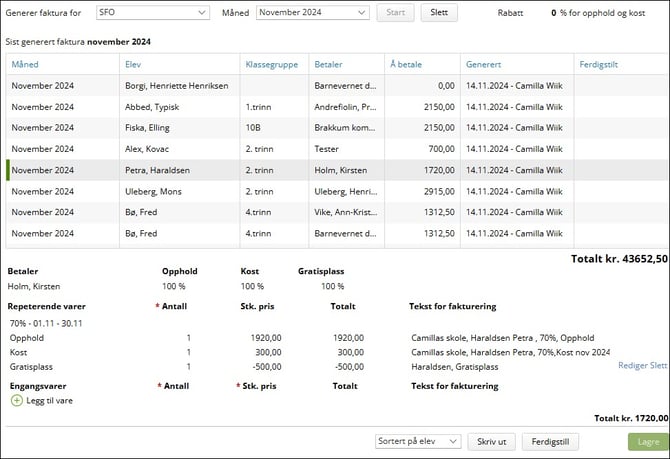Sort by the Klassegruppe column header
The image size is (670, 459).
[271, 64]
